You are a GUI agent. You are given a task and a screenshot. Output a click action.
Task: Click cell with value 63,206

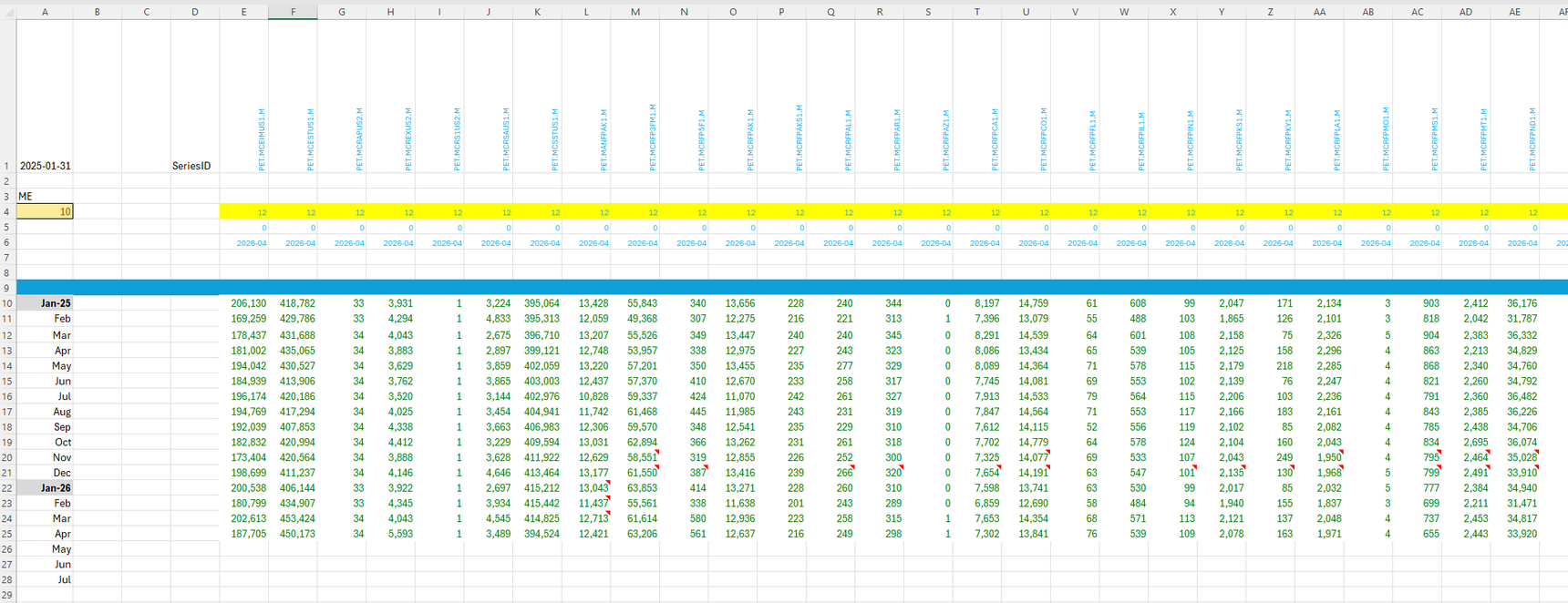[x=634, y=534]
